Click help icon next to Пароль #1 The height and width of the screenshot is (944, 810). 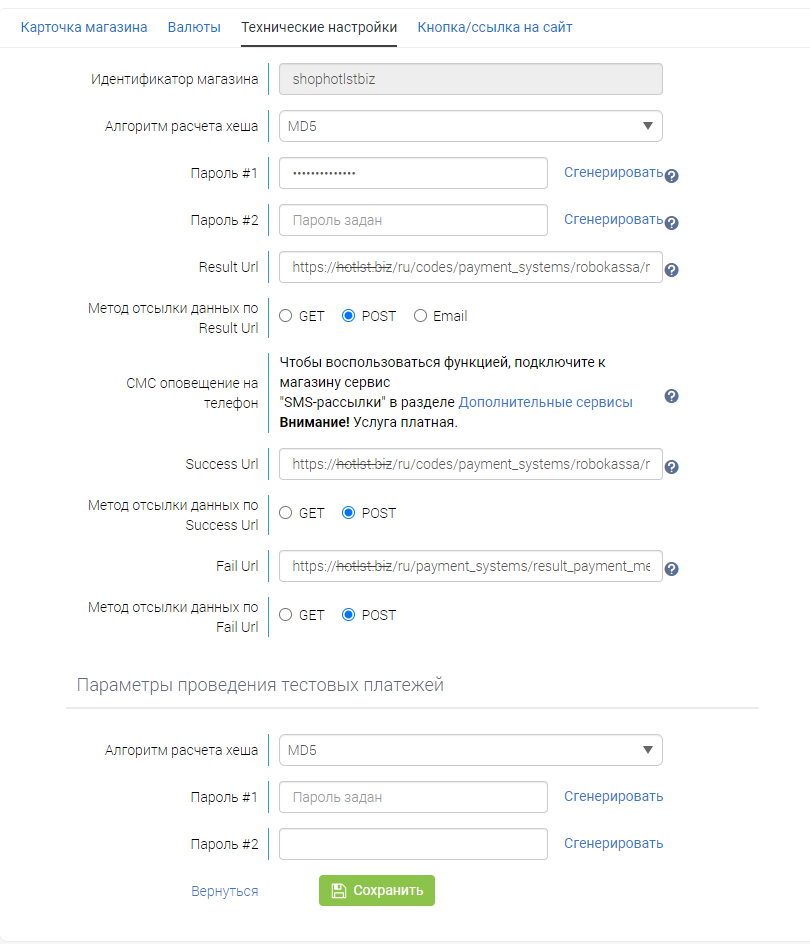[x=672, y=176]
